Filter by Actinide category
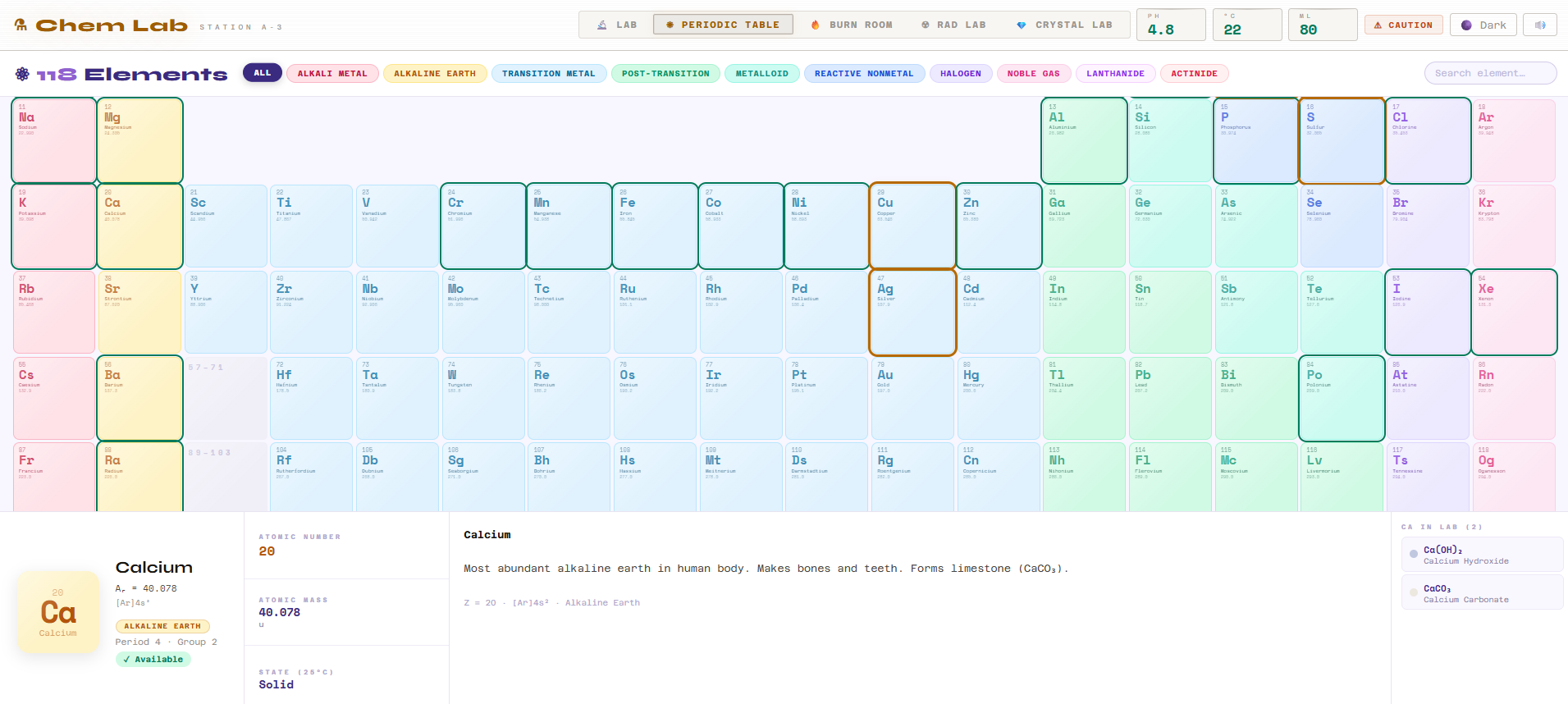 click(1195, 73)
